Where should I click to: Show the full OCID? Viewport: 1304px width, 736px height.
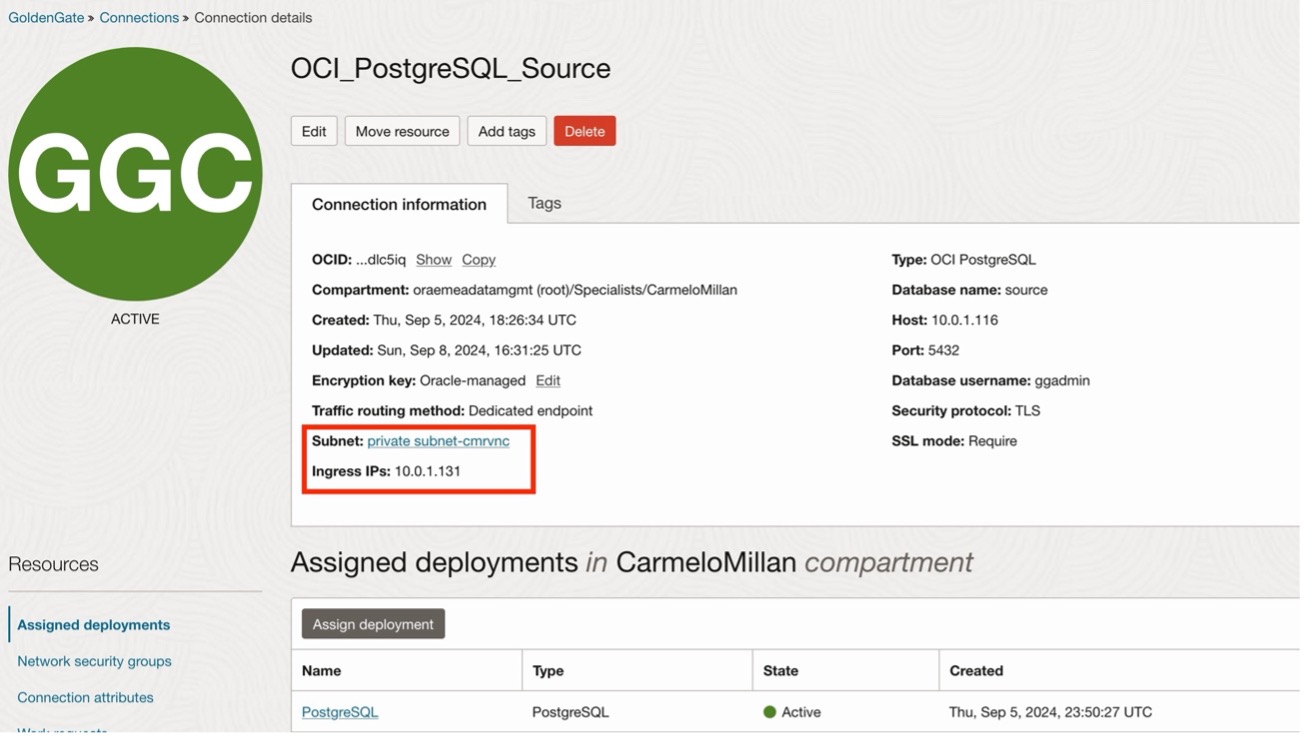click(434, 260)
